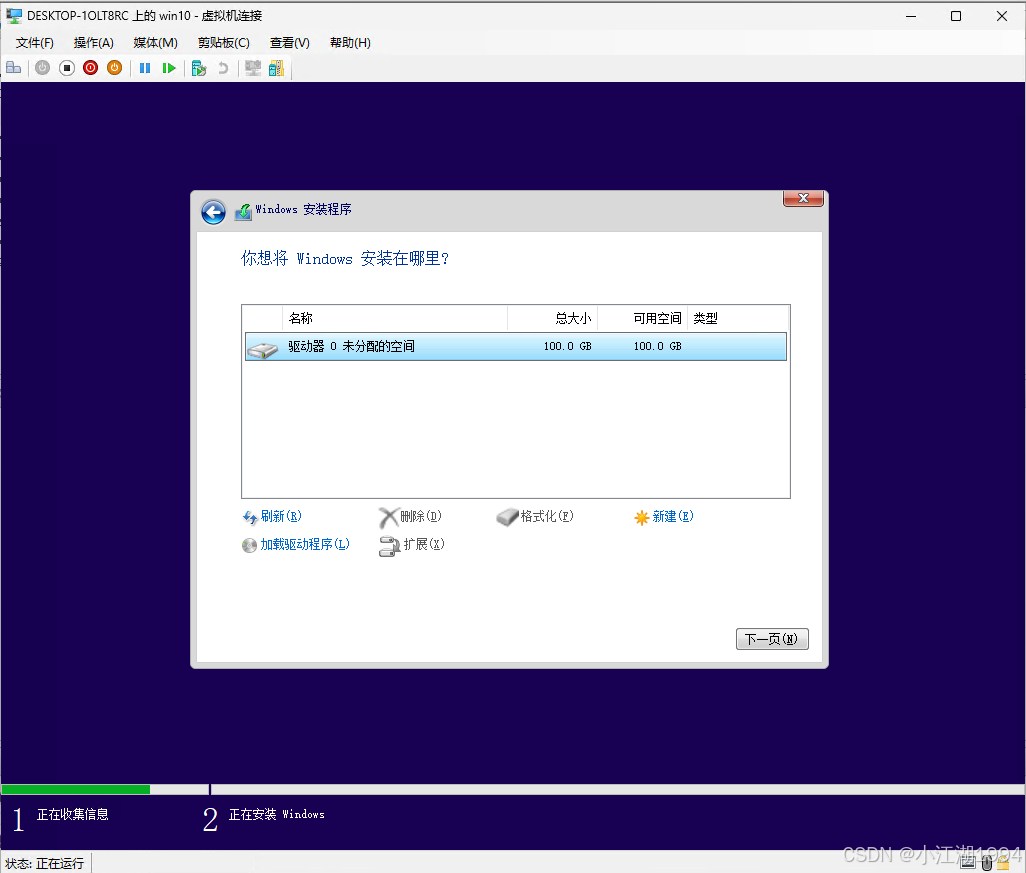Click the 类型 column header

point(738,319)
